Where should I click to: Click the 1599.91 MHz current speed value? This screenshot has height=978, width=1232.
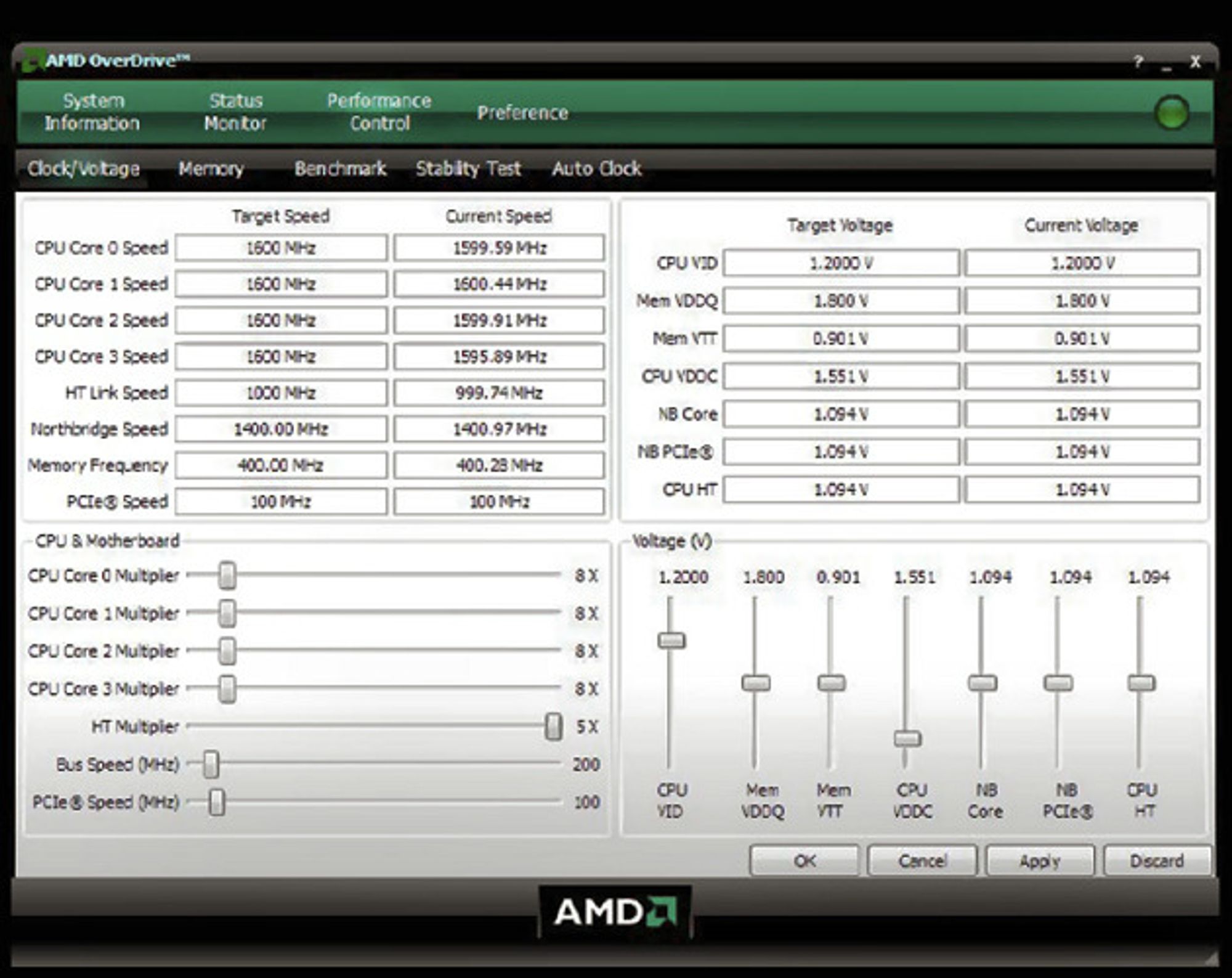pyautogui.click(x=499, y=320)
